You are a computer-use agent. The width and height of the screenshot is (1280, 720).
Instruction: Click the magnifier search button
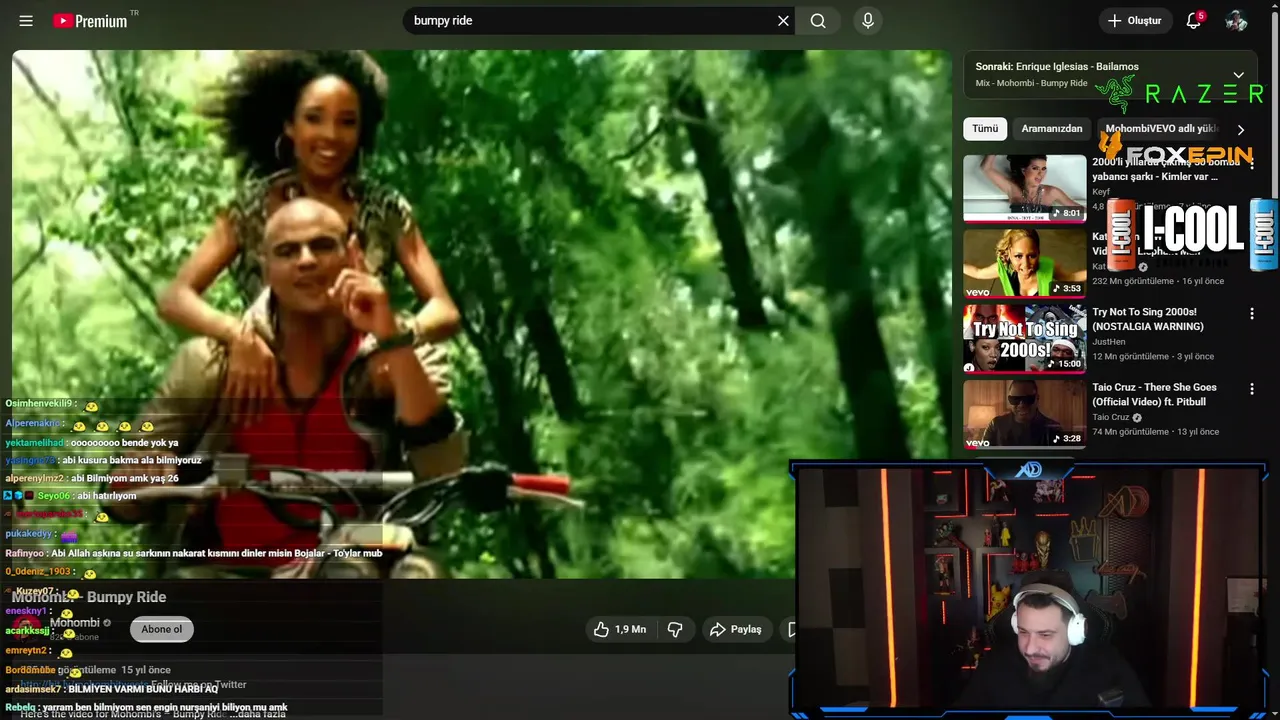pos(818,21)
